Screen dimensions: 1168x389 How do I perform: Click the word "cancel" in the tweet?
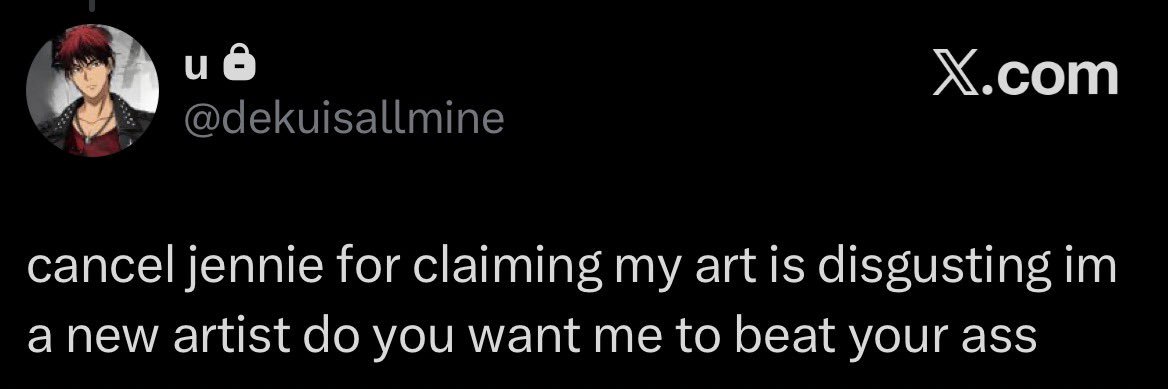click(104, 268)
